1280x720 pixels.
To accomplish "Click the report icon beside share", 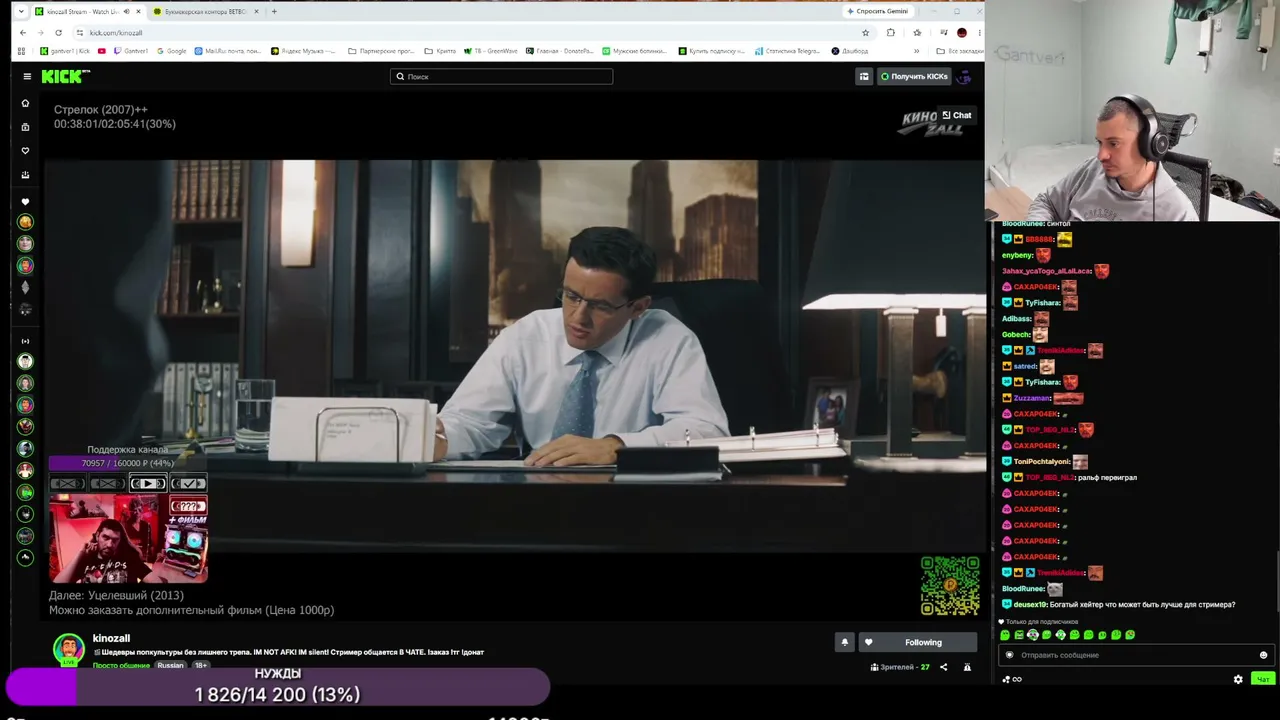I will click(967, 667).
